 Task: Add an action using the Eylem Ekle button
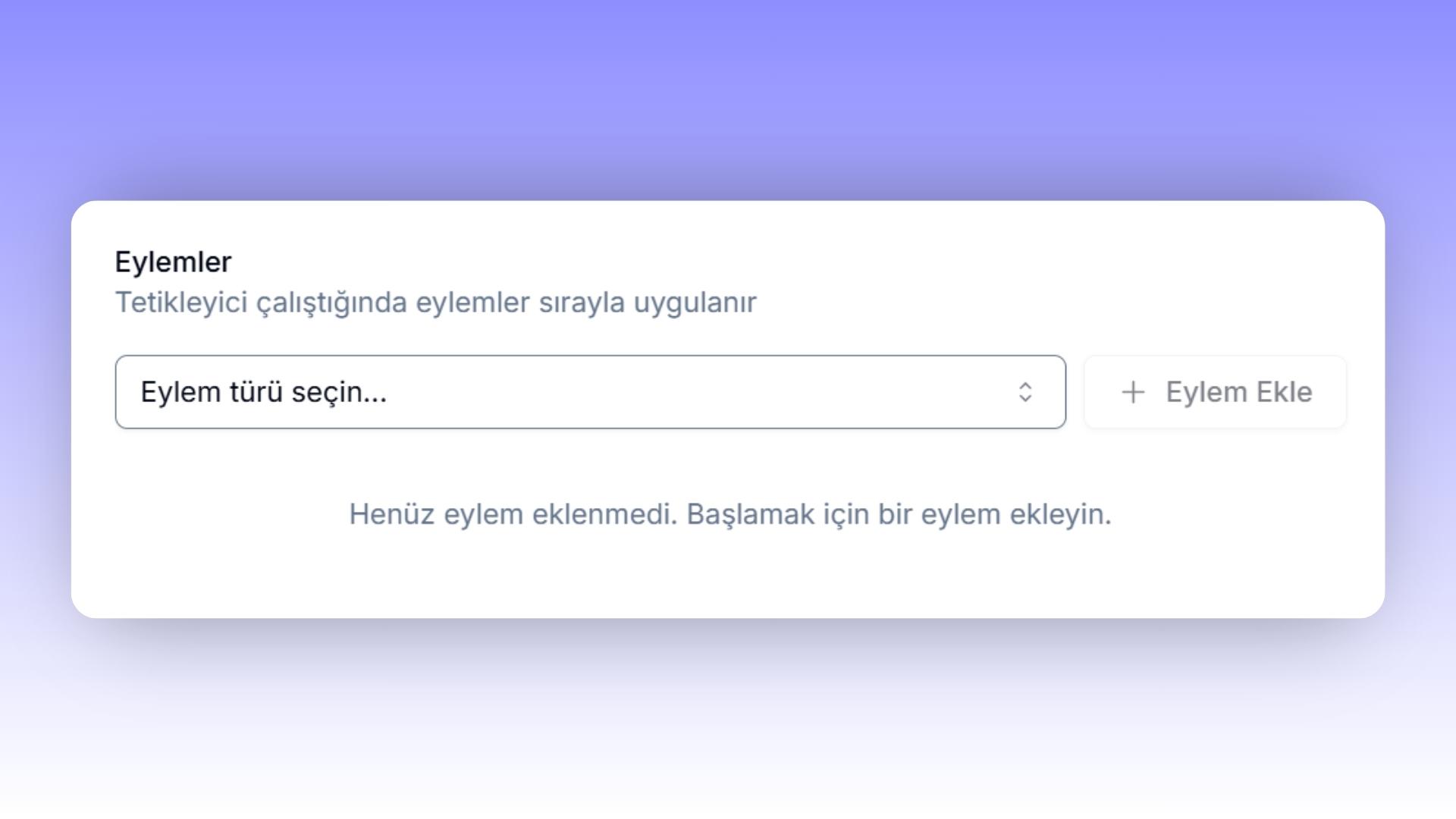pyautogui.click(x=1215, y=392)
